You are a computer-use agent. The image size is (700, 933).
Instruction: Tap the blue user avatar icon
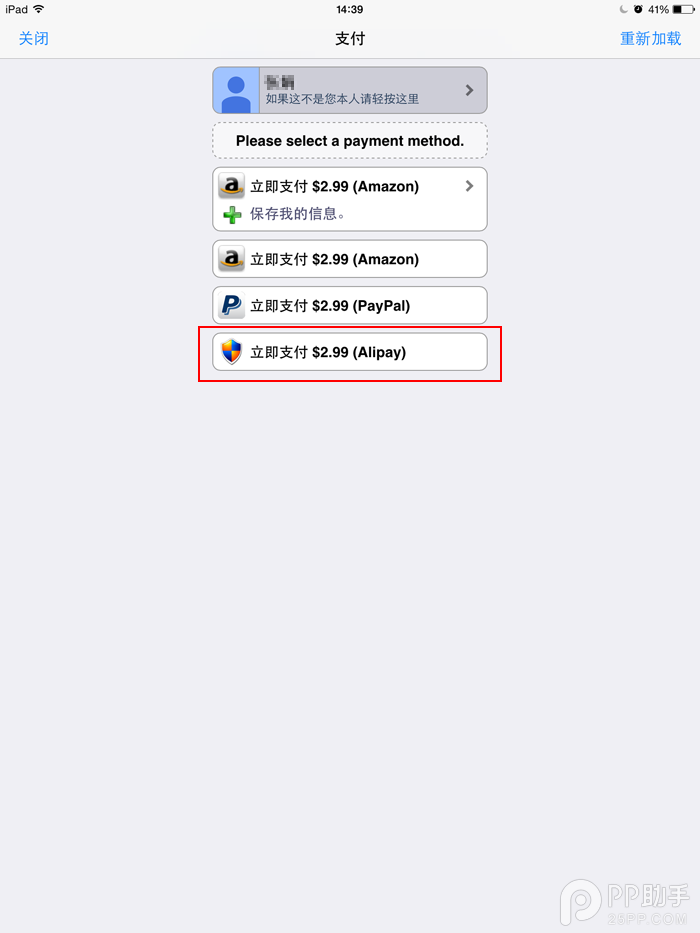coord(236,90)
